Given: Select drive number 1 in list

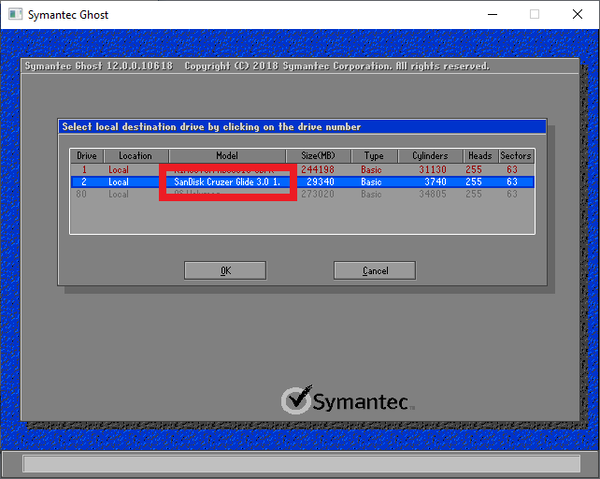Looking at the screenshot, I should click(x=85, y=170).
